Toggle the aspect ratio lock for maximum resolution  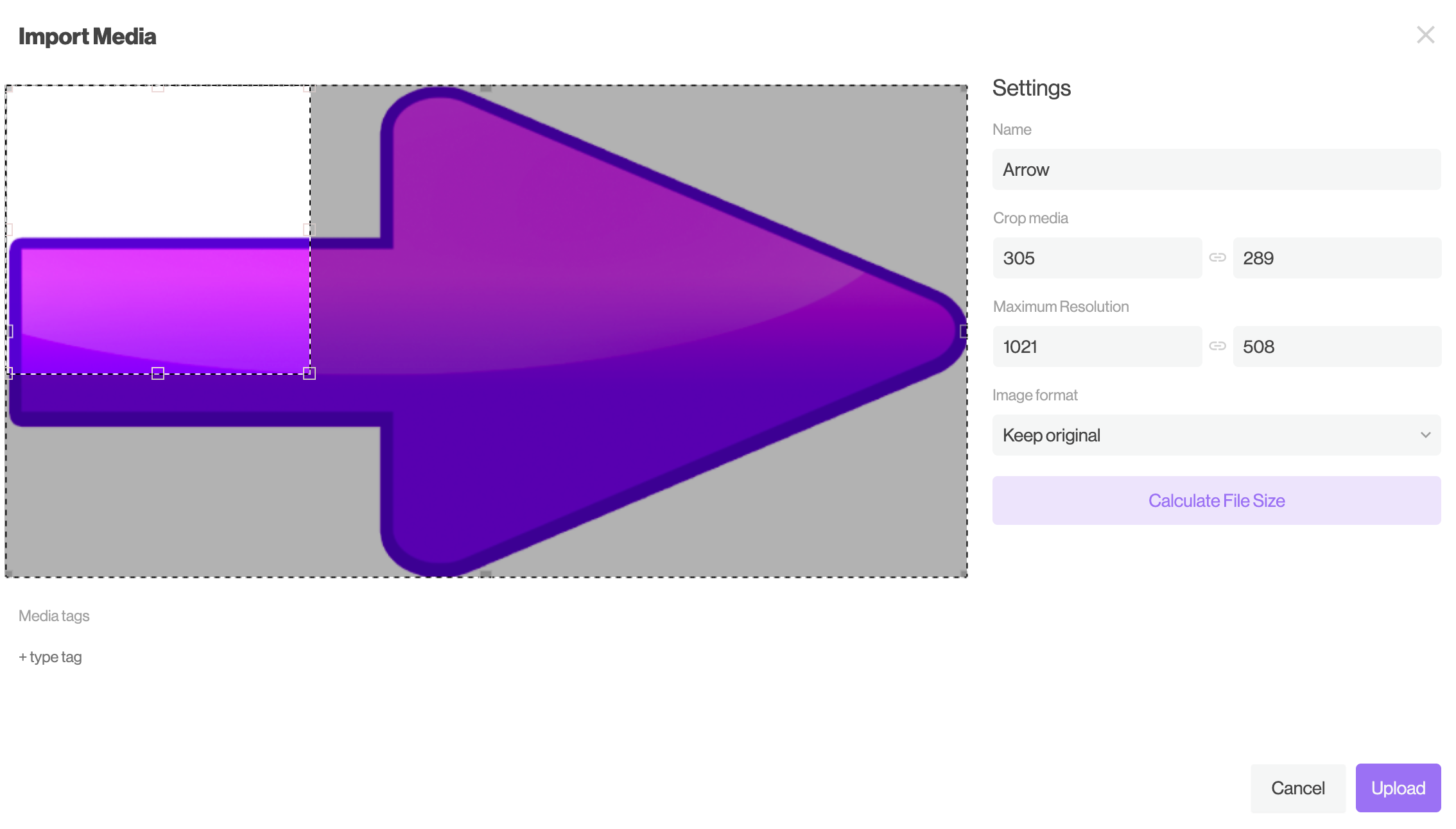coord(1218,346)
